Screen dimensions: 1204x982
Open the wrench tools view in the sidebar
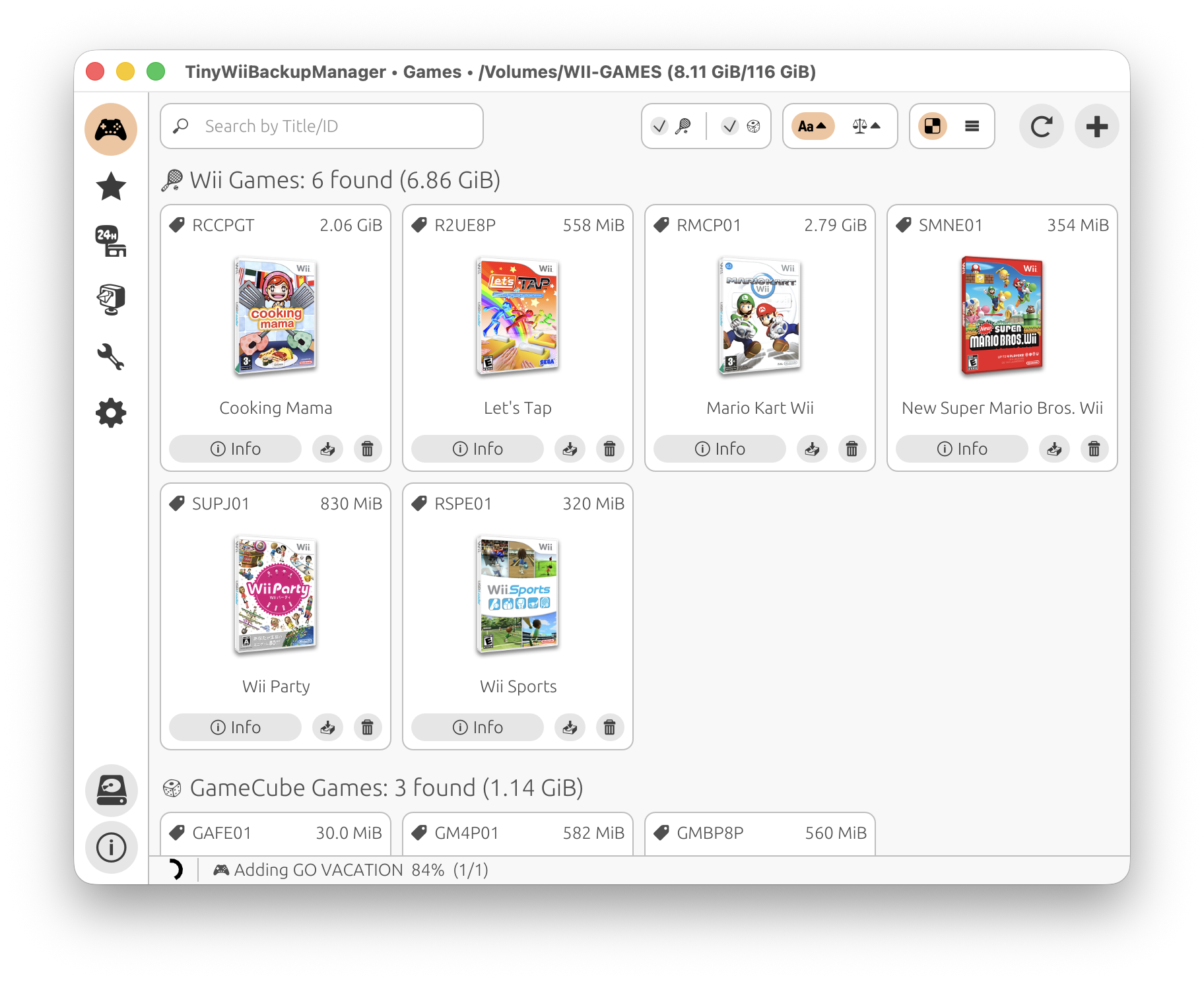(x=111, y=356)
